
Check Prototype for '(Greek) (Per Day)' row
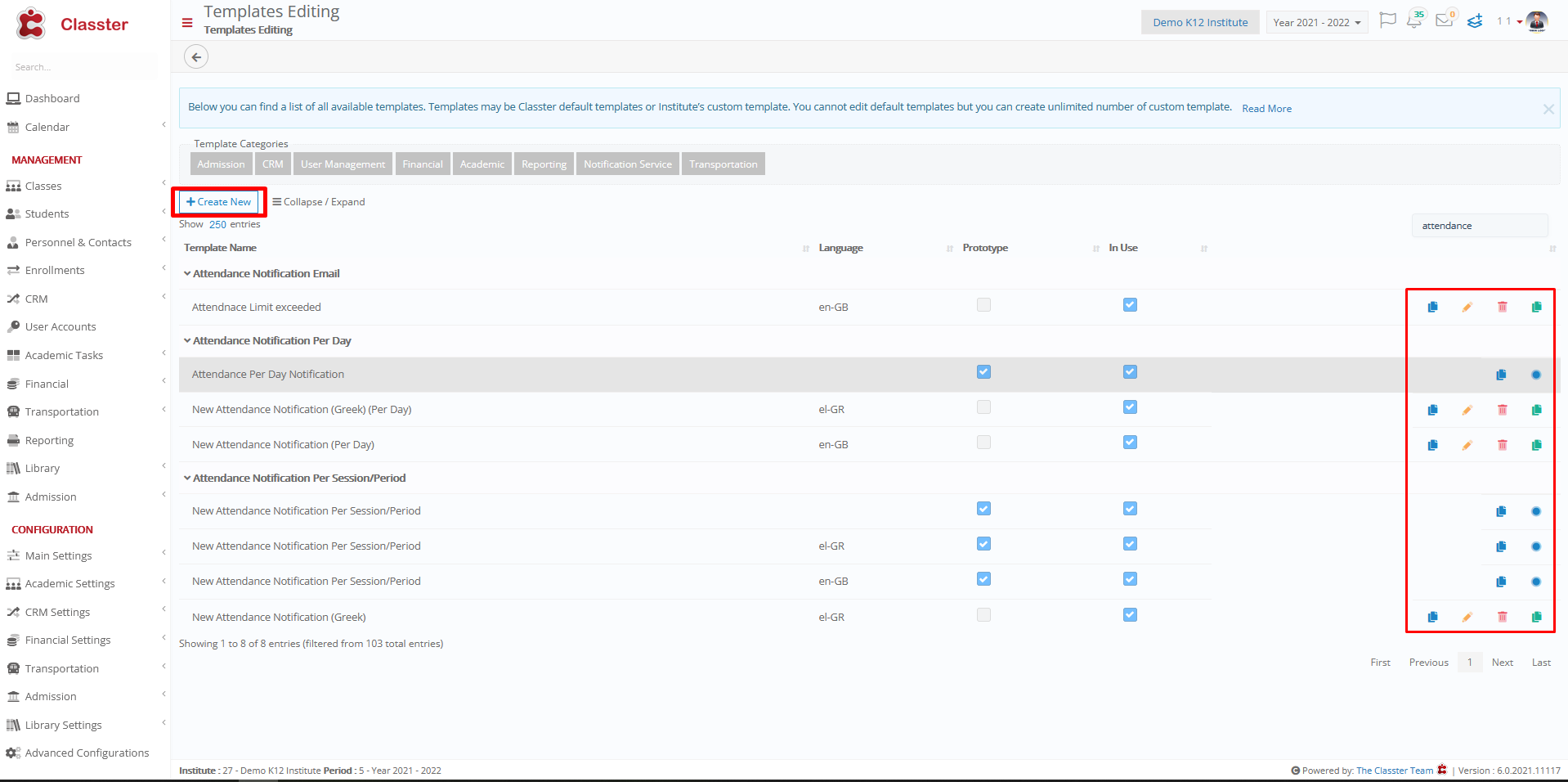pos(983,407)
